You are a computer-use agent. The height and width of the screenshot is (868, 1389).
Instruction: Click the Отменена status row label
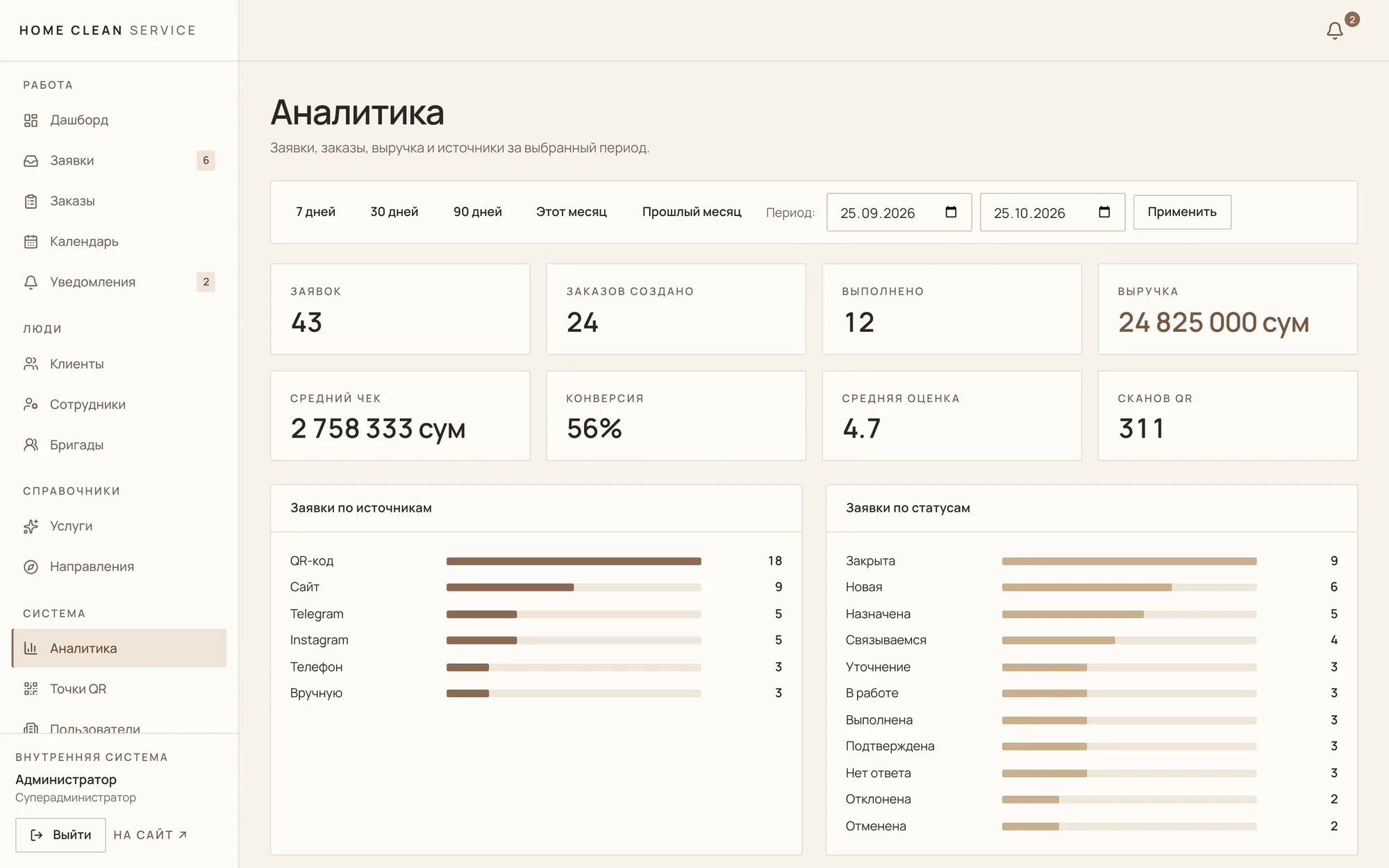tap(876, 826)
